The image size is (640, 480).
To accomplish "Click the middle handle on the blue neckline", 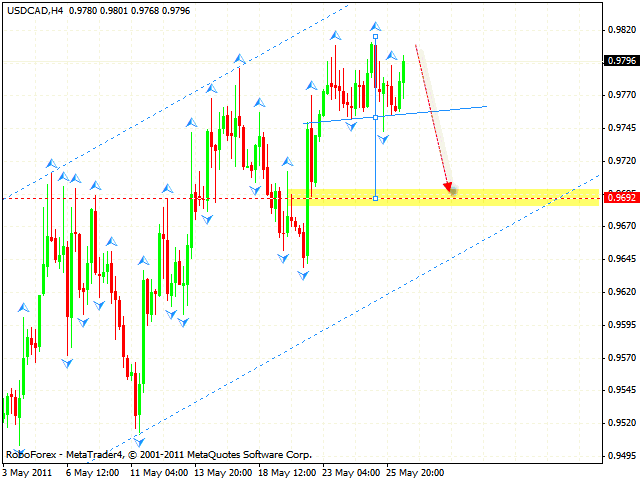I will (x=375, y=117).
